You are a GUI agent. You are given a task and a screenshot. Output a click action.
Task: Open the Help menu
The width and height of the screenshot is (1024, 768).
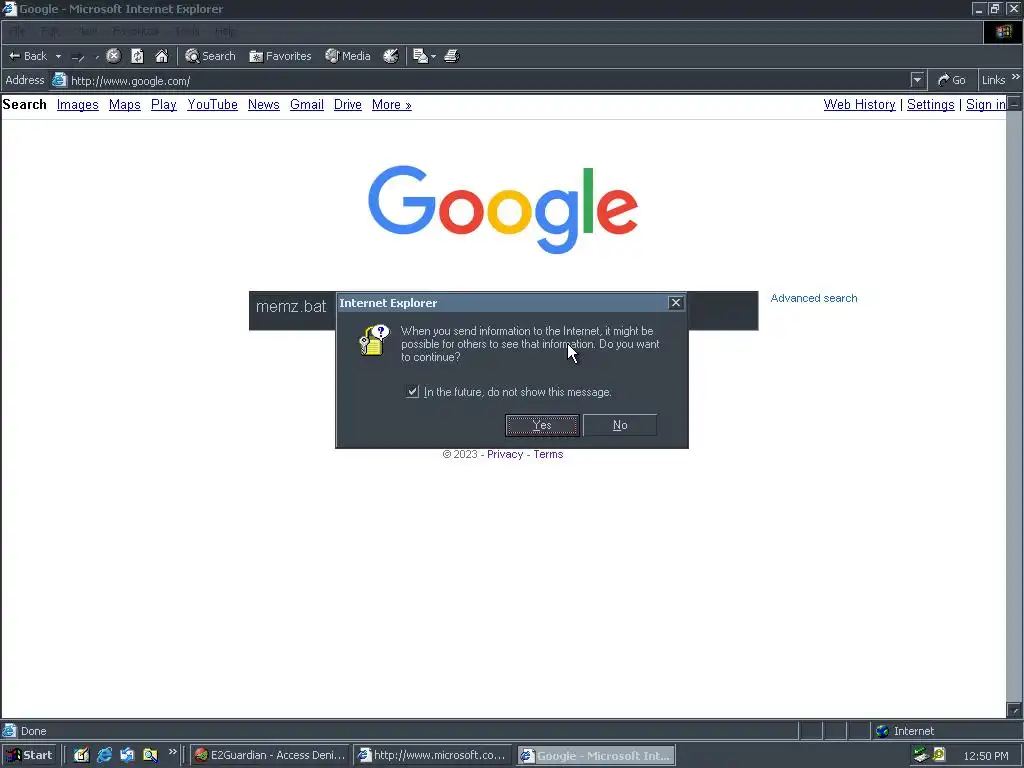click(x=225, y=31)
